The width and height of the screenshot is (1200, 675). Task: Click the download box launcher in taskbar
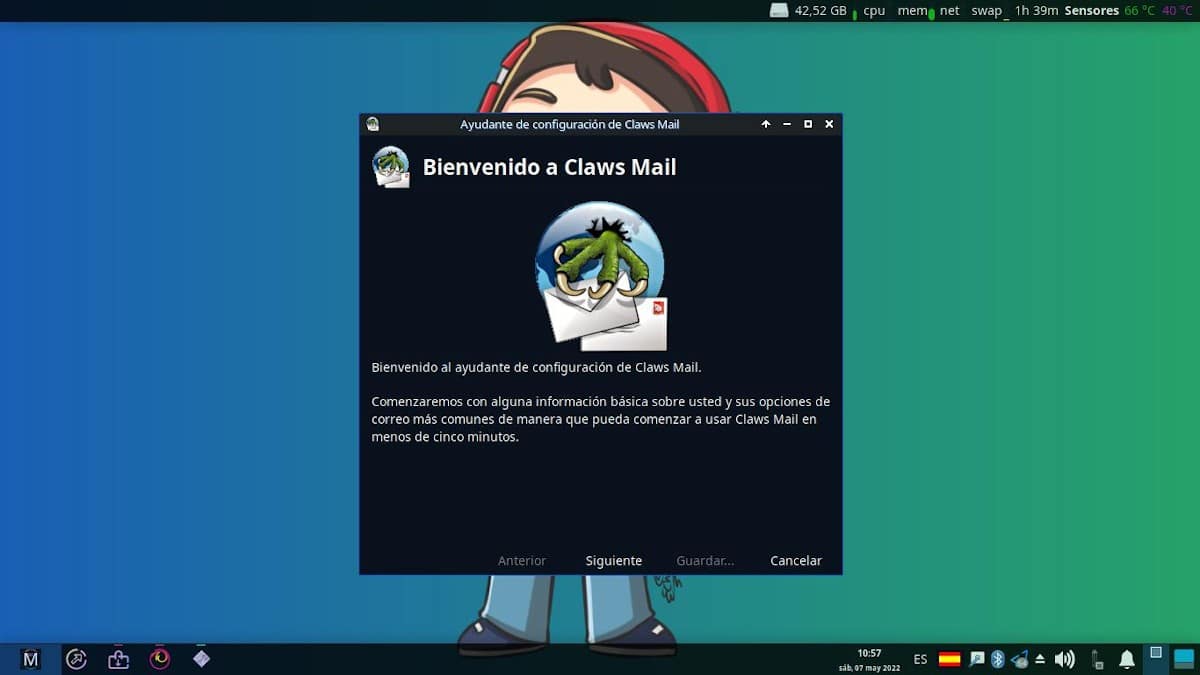click(118, 659)
